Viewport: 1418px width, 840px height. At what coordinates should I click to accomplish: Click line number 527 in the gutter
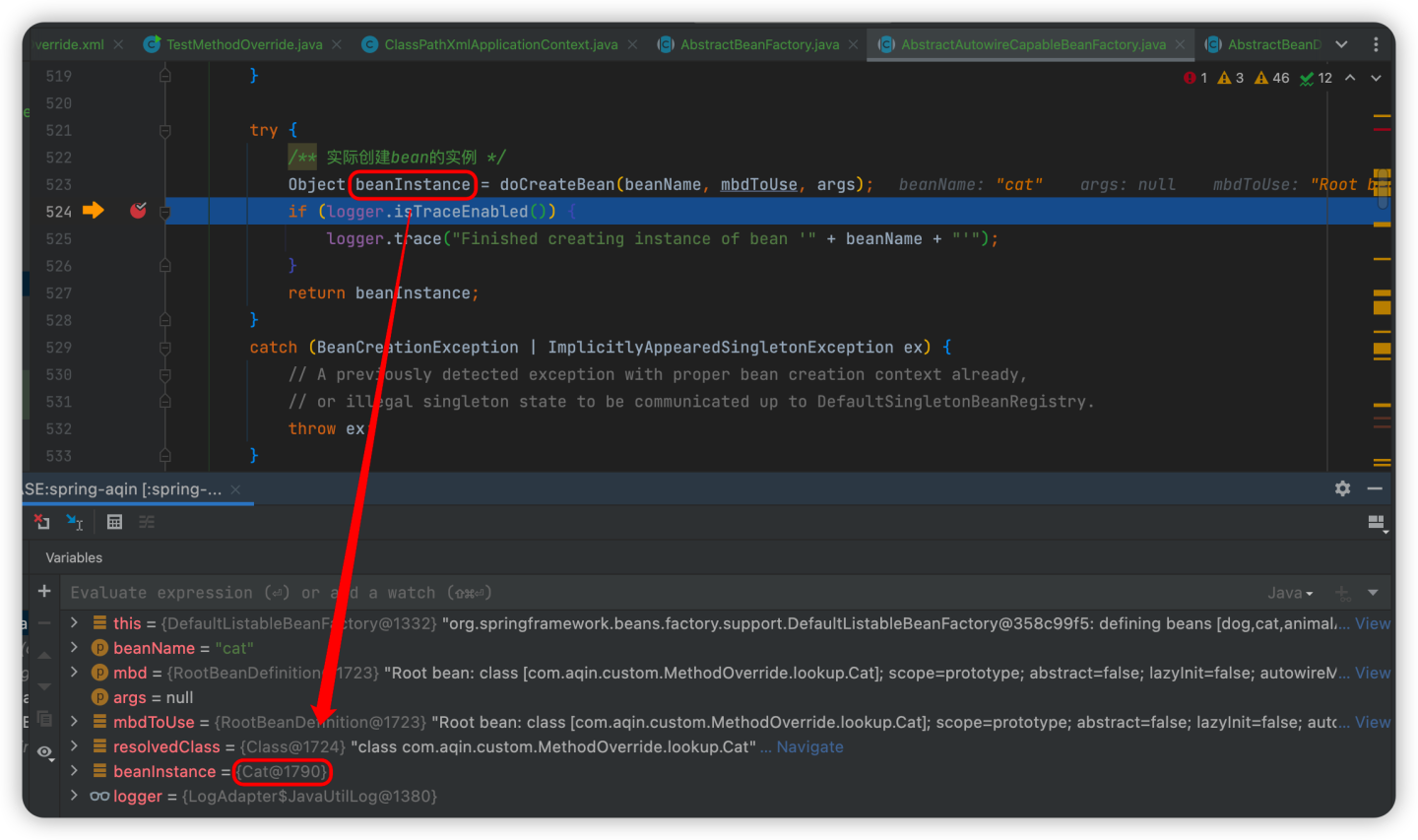click(x=58, y=292)
